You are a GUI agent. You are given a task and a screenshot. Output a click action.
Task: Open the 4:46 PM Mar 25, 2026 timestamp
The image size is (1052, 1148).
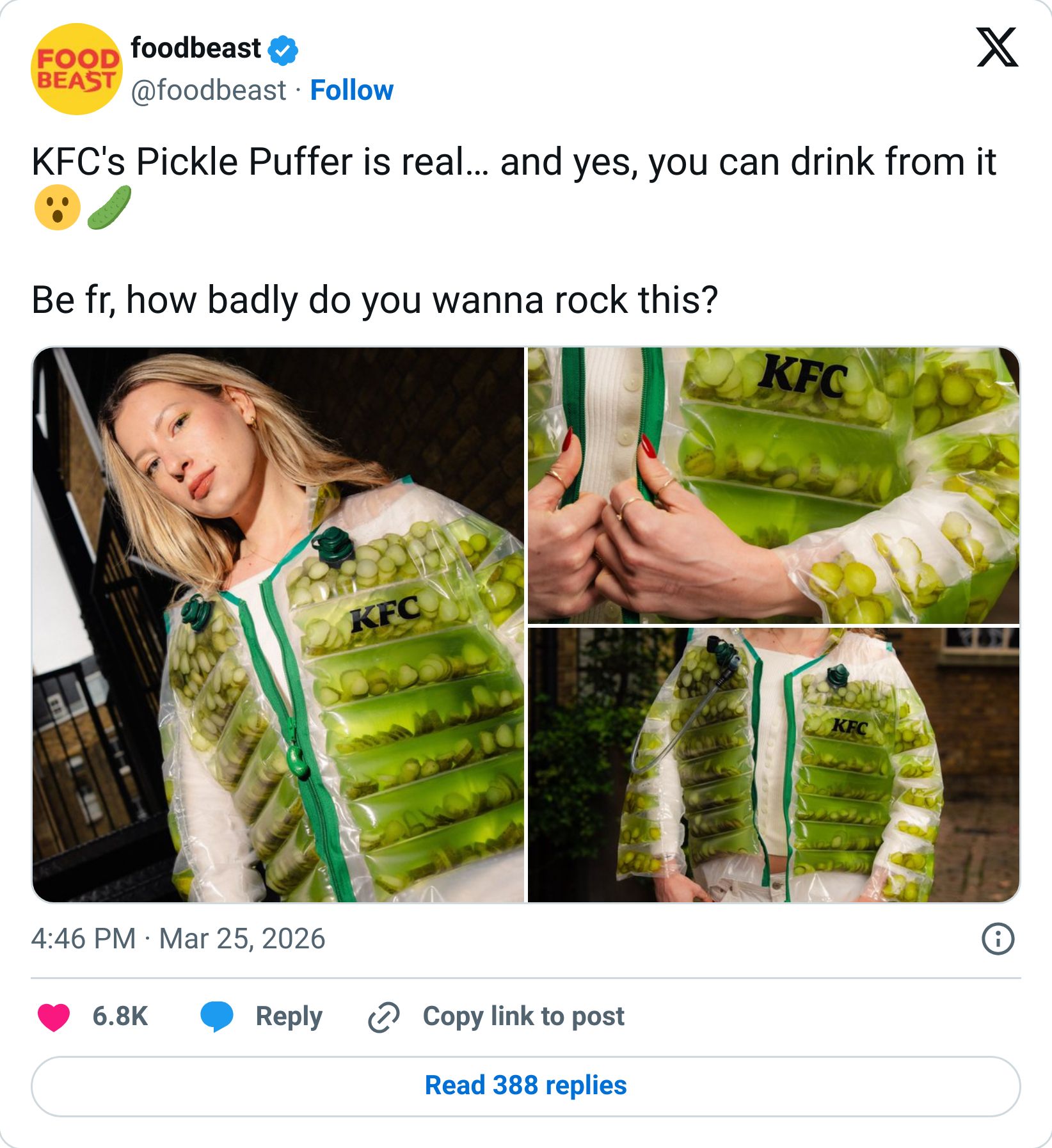[x=178, y=939]
